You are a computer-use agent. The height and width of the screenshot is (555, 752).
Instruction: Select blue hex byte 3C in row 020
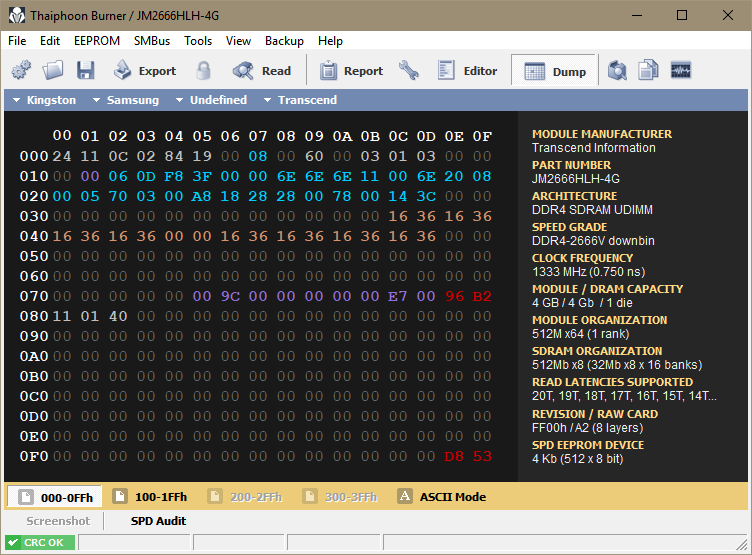pyautogui.click(x=426, y=196)
